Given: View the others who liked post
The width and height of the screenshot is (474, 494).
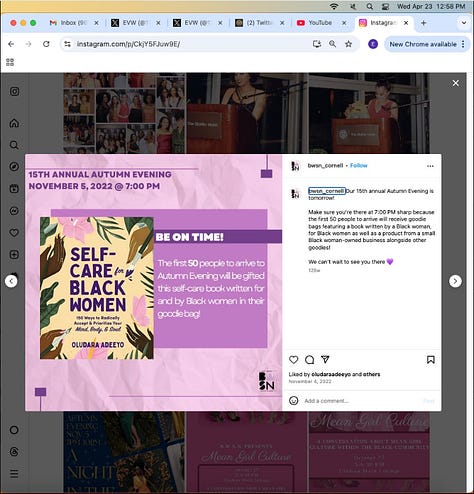Looking at the screenshot, I should pyautogui.click(x=371, y=374).
